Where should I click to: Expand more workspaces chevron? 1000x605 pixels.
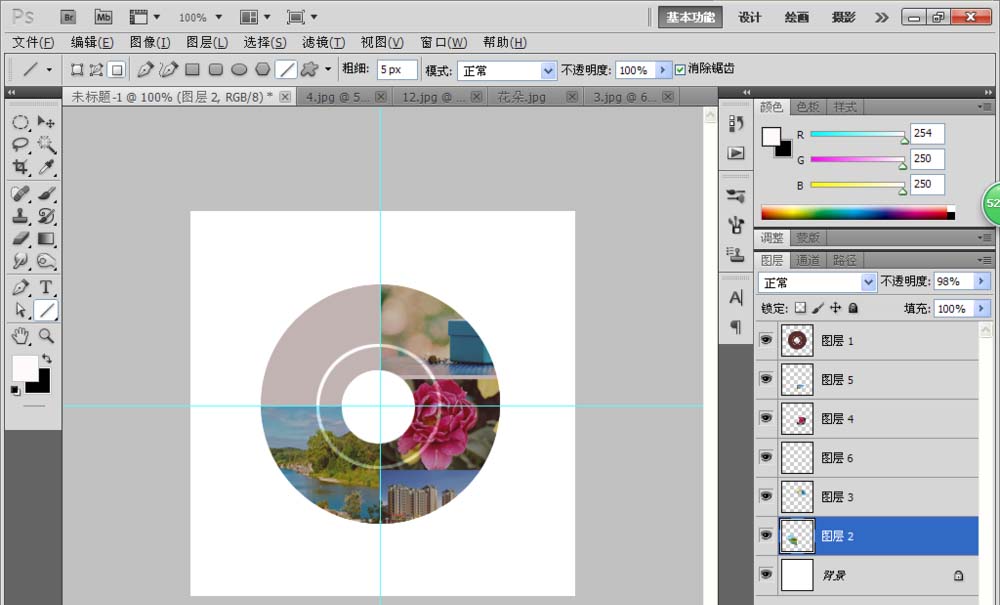click(881, 17)
